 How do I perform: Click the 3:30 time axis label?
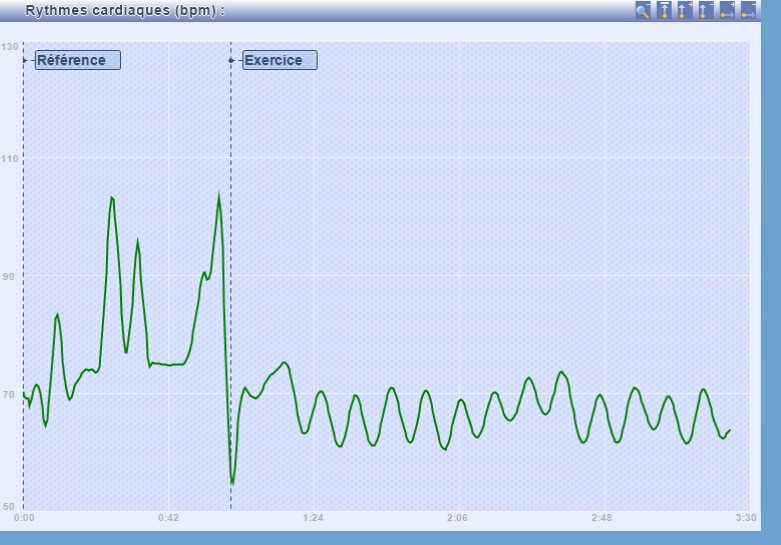pyautogui.click(x=745, y=517)
